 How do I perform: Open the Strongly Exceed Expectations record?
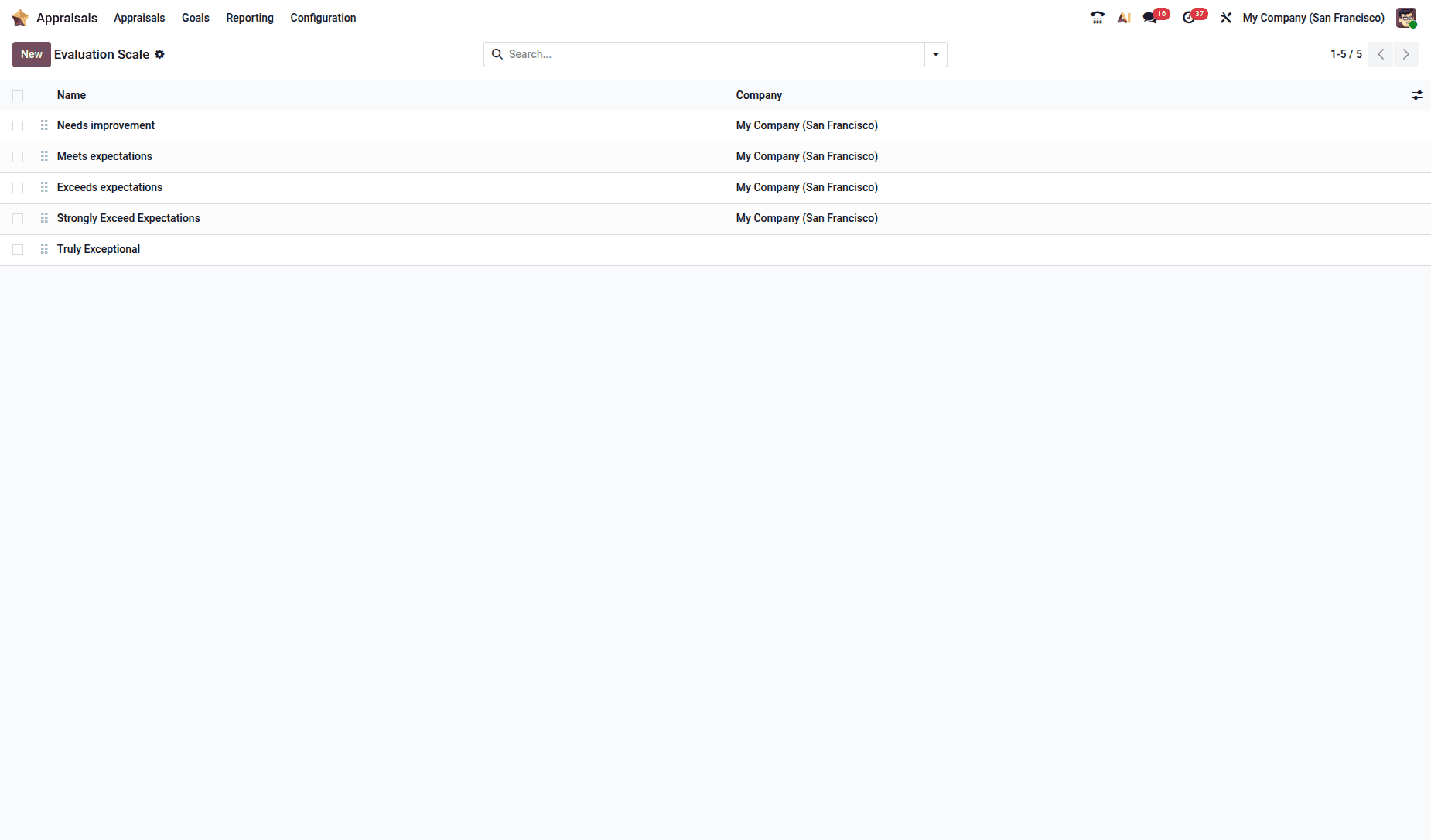(128, 218)
